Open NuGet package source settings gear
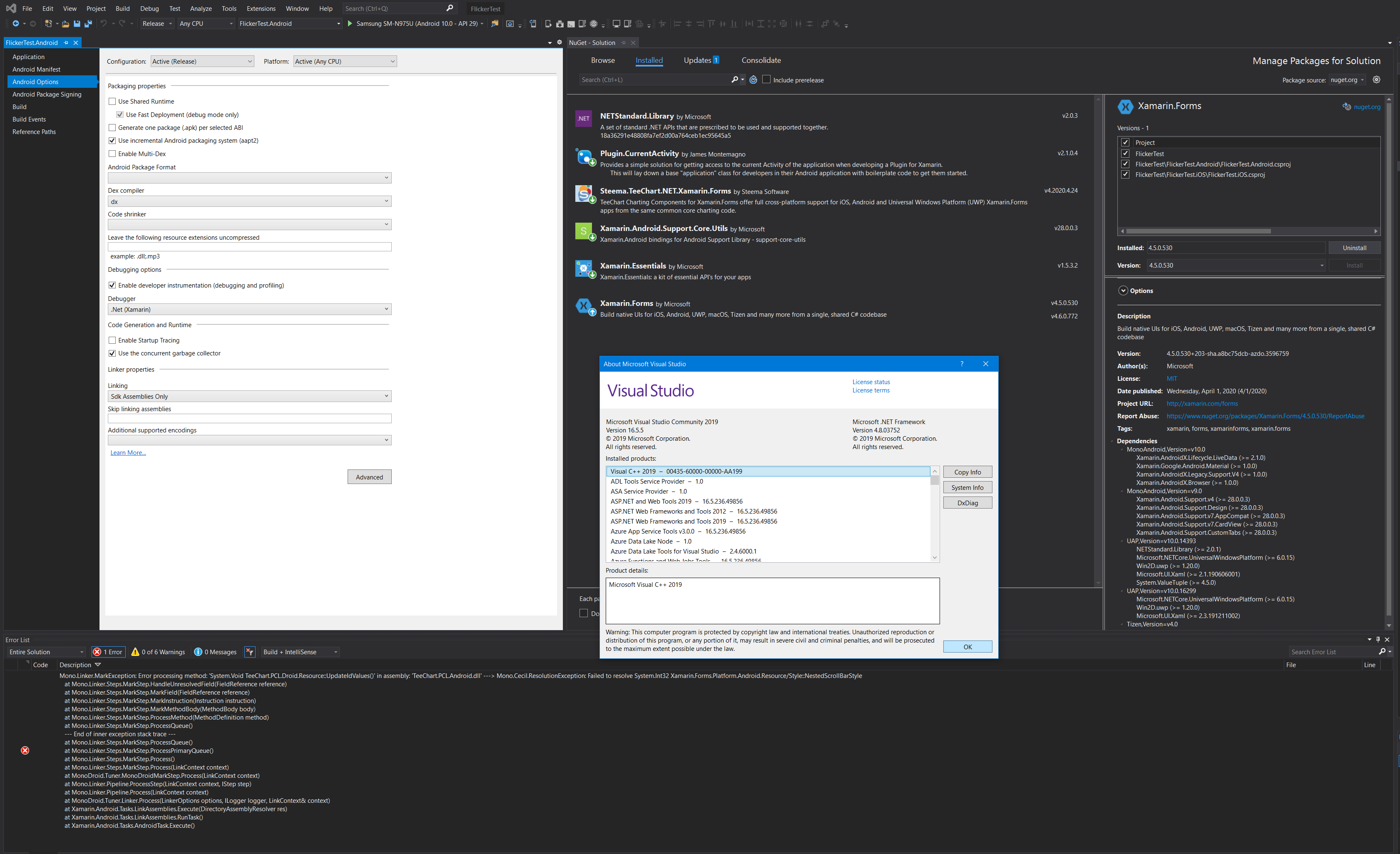This screenshot has height=854, width=1400. point(1376,79)
